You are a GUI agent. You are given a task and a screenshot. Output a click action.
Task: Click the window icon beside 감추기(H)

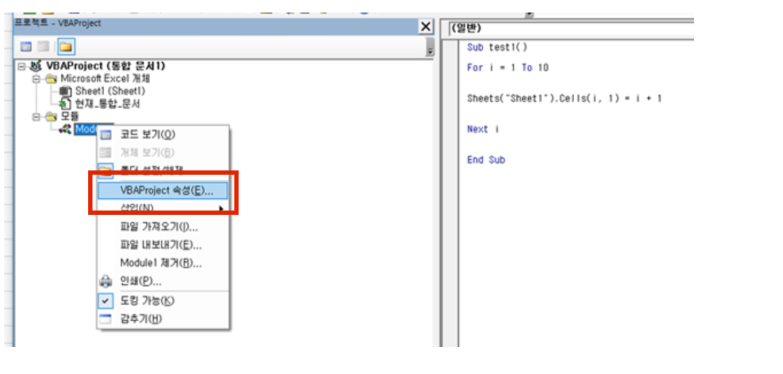click(106, 320)
